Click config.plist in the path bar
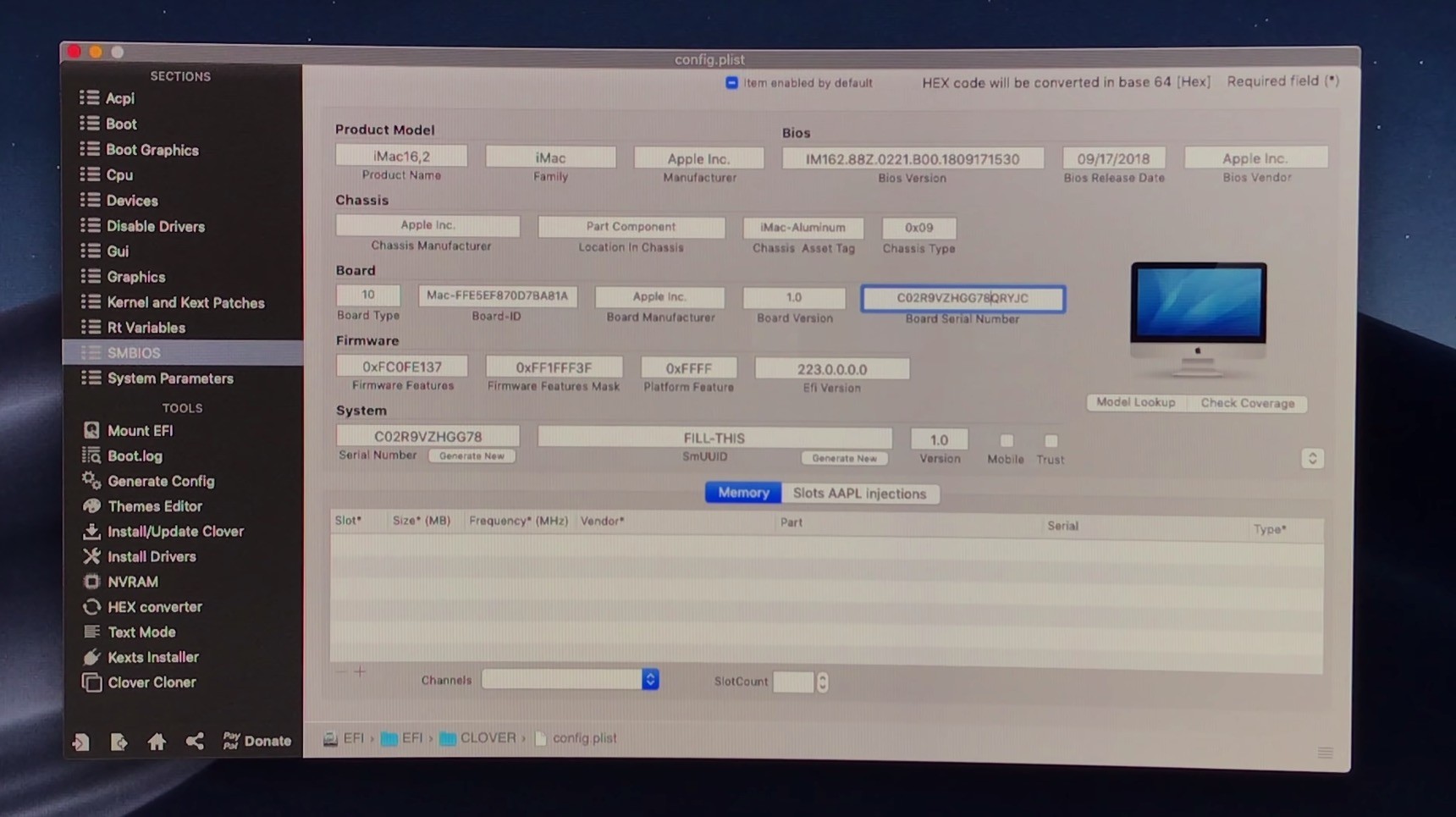Image resolution: width=1456 pixels, height=817 pixels. (576, 738)
